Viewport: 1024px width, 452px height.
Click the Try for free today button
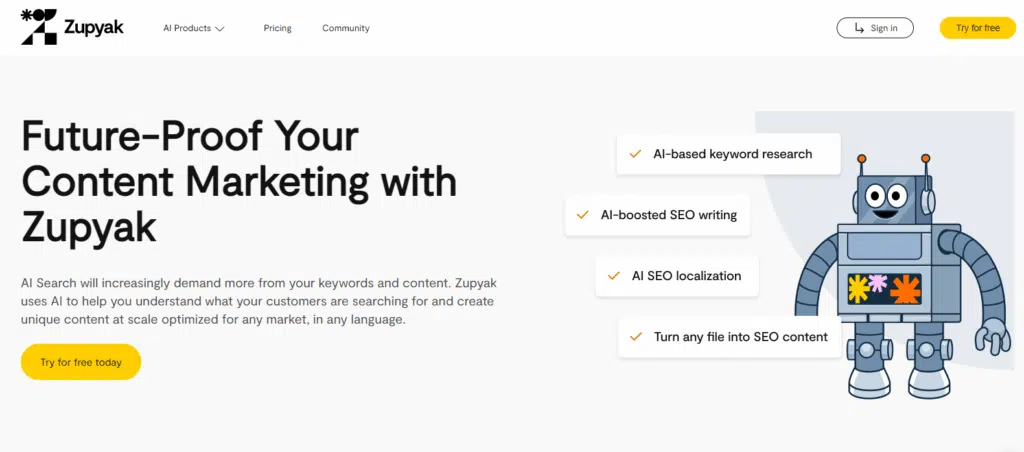click(81, 362)
